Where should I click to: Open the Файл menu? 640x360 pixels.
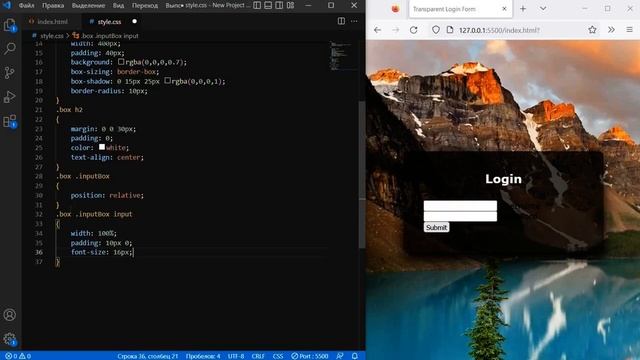point(27,6)
